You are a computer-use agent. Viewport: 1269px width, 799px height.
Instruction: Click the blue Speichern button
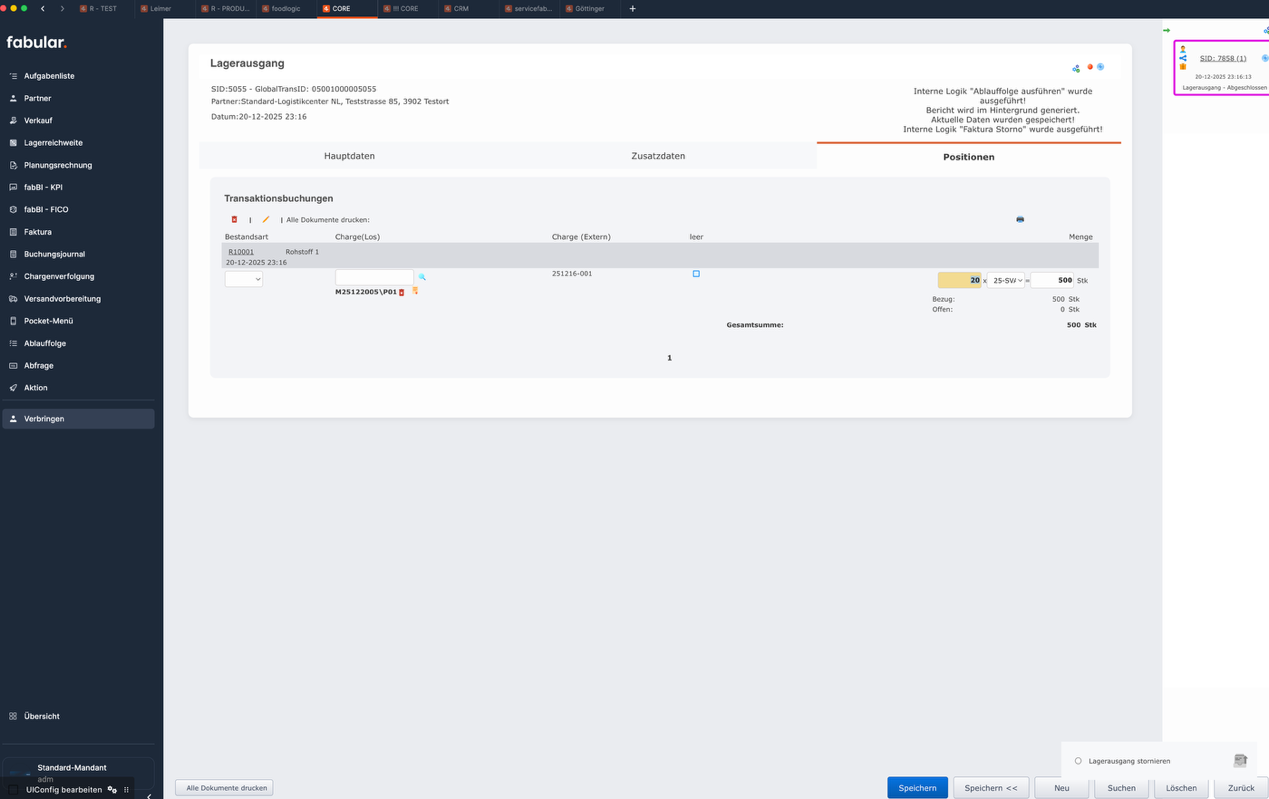(x=917, y=788)
